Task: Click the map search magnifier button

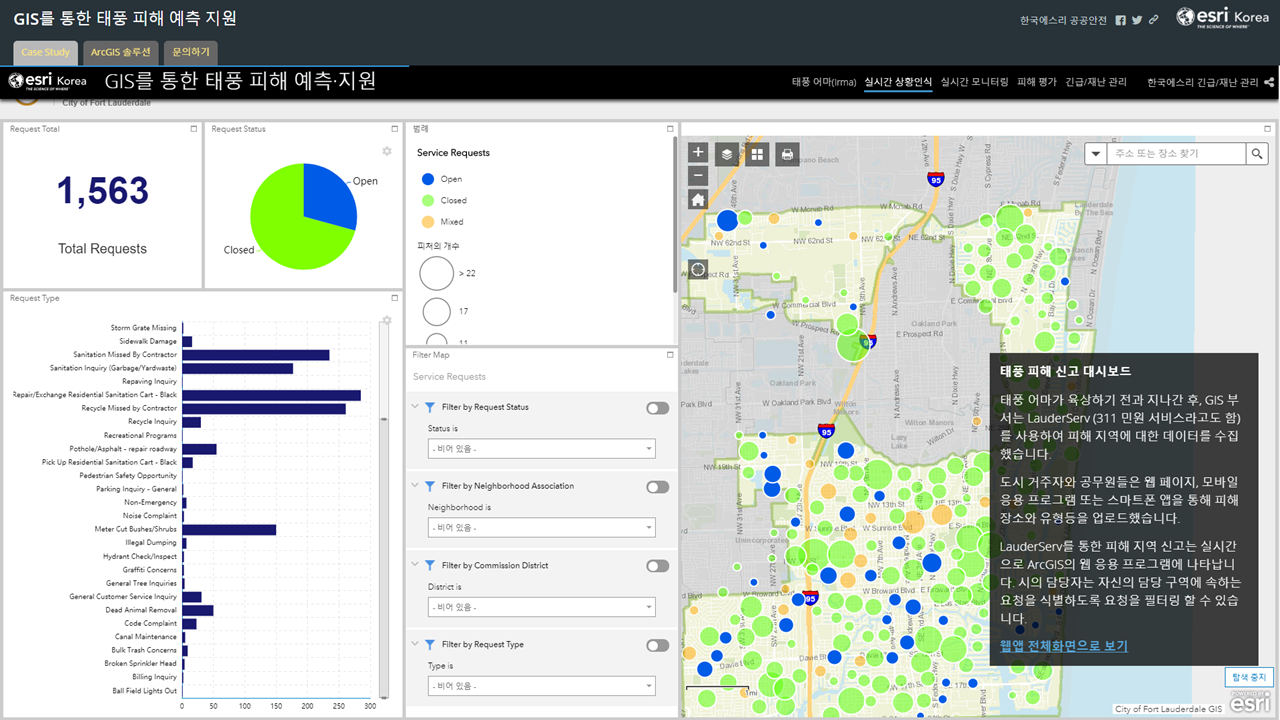Action: coord(1257,154)
